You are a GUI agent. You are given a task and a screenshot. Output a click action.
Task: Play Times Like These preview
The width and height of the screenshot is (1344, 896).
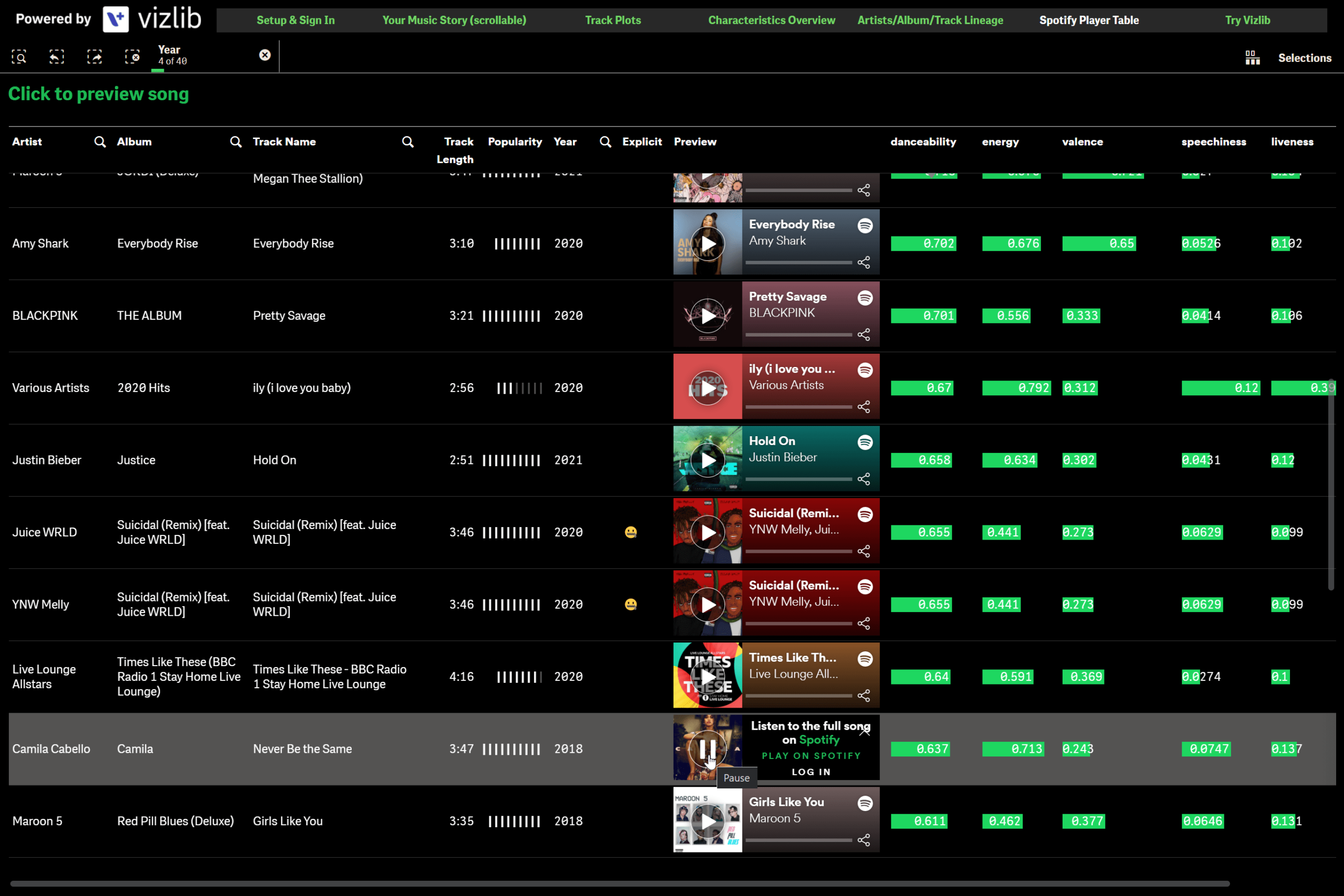tap(708, 677)
